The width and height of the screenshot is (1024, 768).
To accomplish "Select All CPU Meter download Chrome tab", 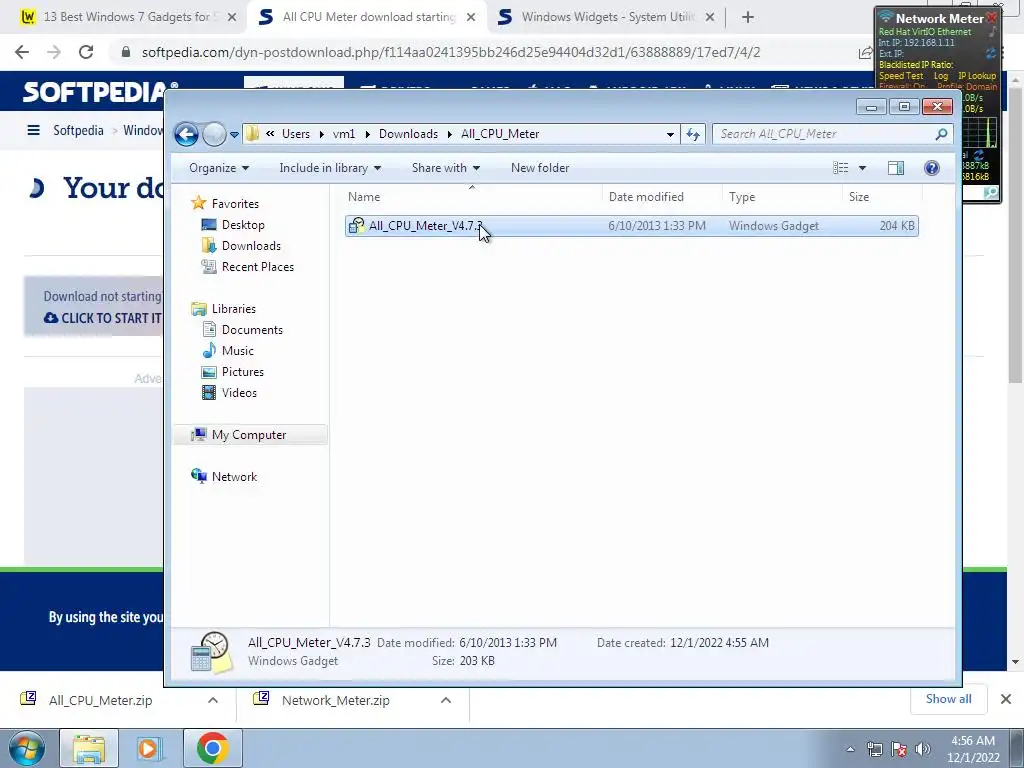I will pos(367,17).
